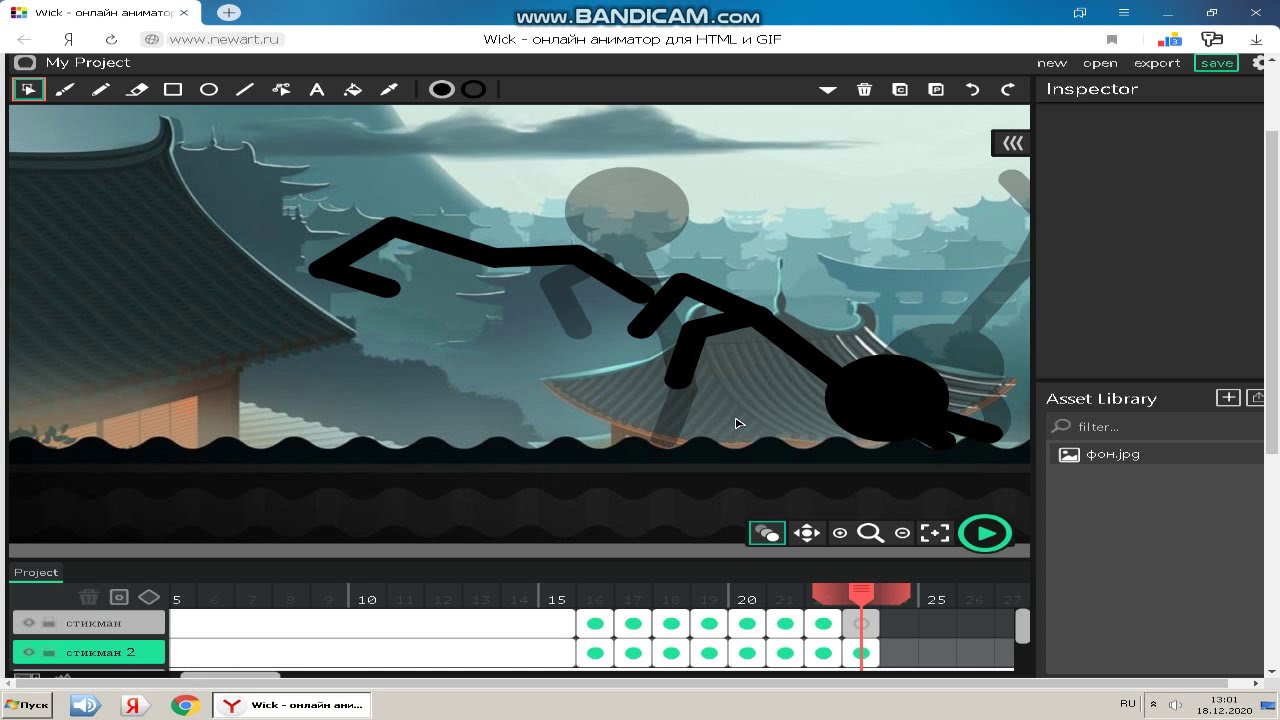Select the canvas pan tool
The height and width of the screenshot is (720, 1280).
click(x=807, y=533)
